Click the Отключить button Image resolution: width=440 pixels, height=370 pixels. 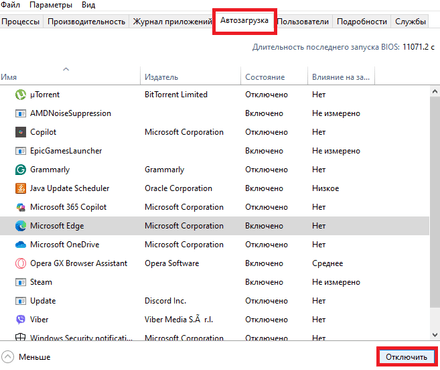(406, 357)
